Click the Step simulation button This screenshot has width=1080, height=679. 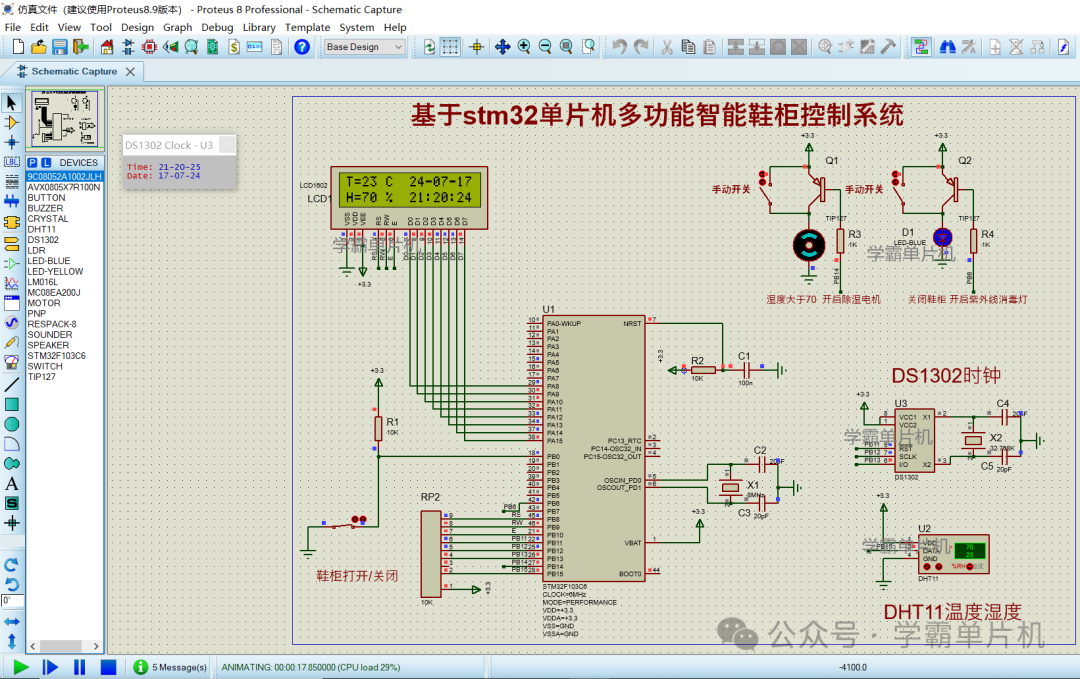[x=50, y=667]
